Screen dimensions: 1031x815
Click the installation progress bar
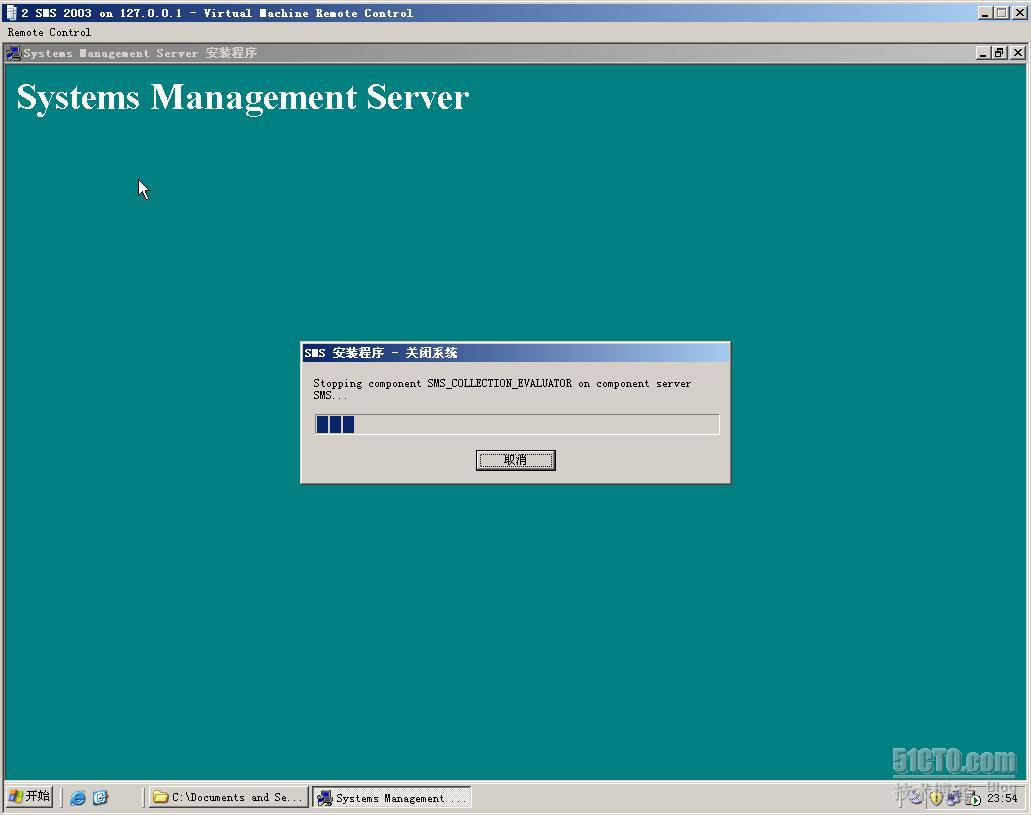[517, 424]
